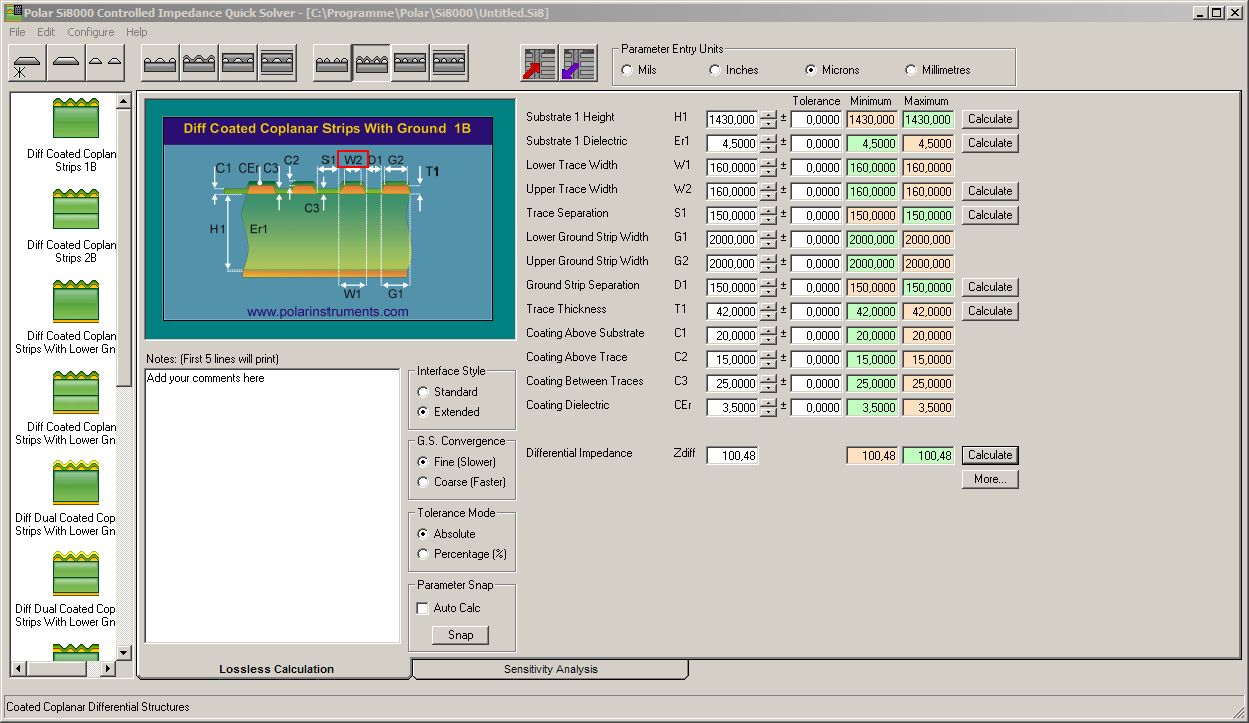Click the H1 Minimum value field
Screen dimensions: 1249x723
click(872, 119)
